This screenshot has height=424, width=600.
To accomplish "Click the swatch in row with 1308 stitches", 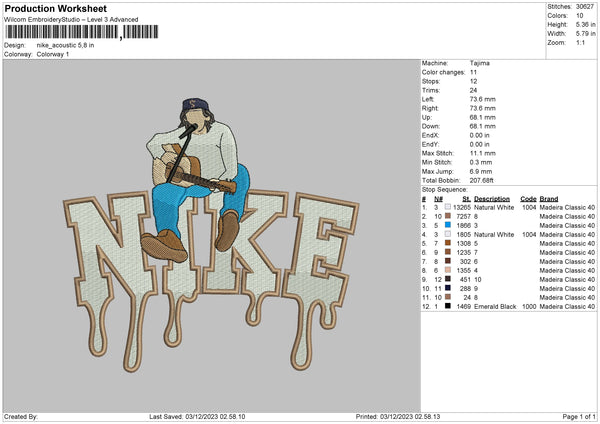I will tap(448, 243).
